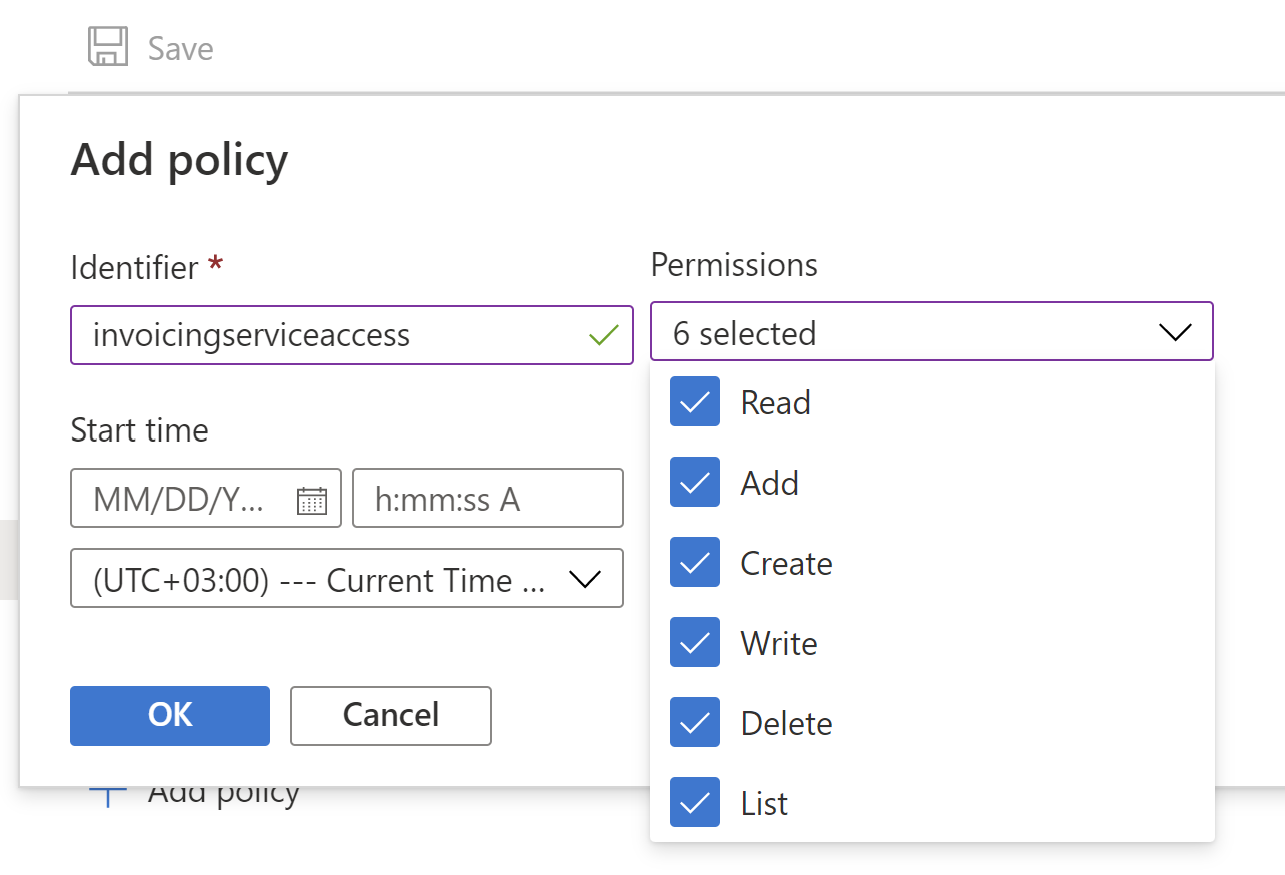Click the MM/DD/YYYY start date field
Screen dimensions: 1285x875
206,498
